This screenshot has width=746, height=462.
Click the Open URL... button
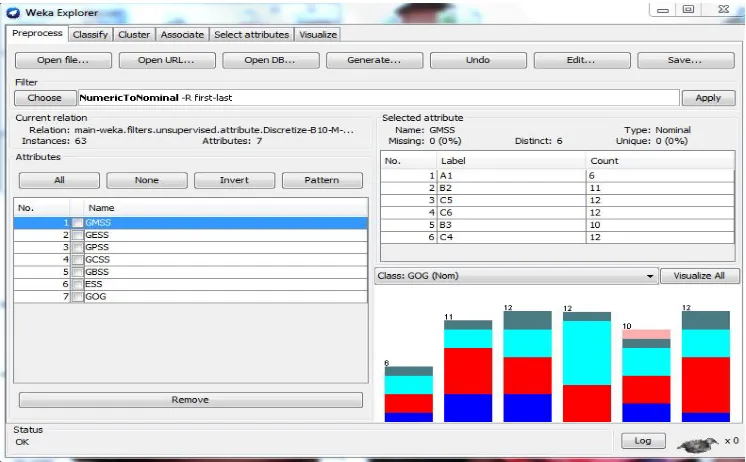167,60
